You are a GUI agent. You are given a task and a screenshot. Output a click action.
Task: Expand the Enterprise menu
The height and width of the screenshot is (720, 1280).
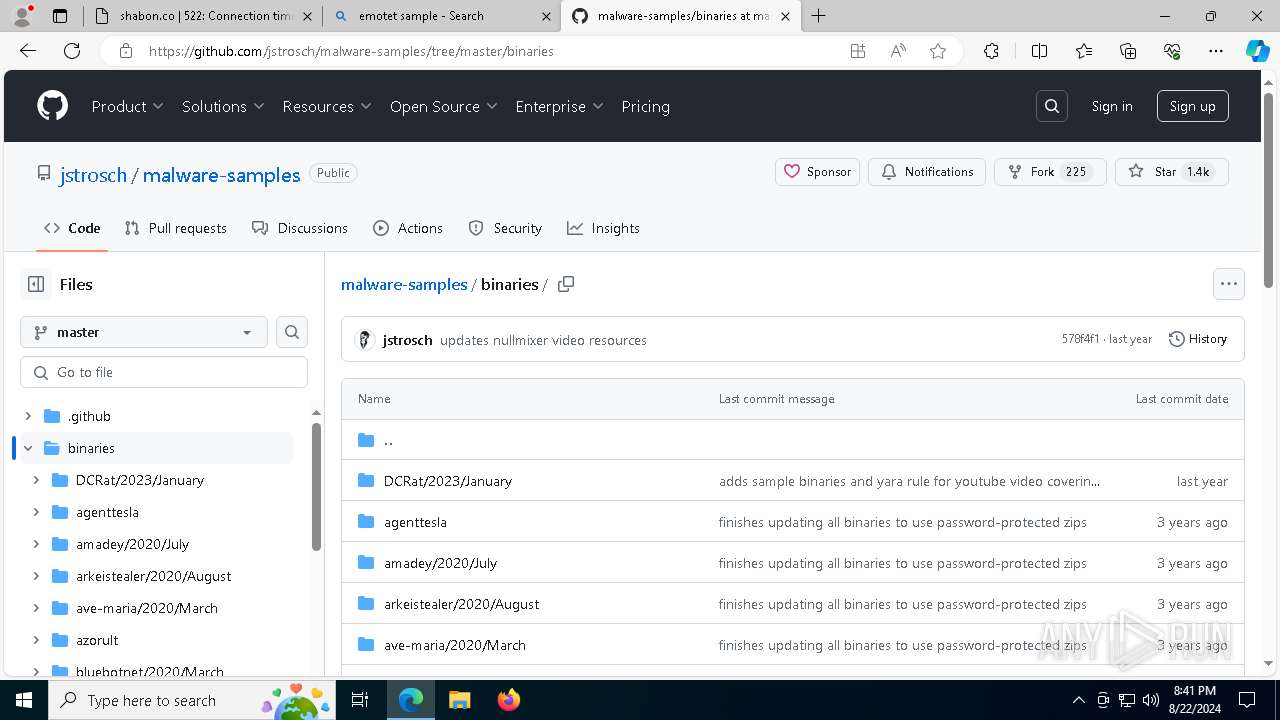click(x=559, y=106)
